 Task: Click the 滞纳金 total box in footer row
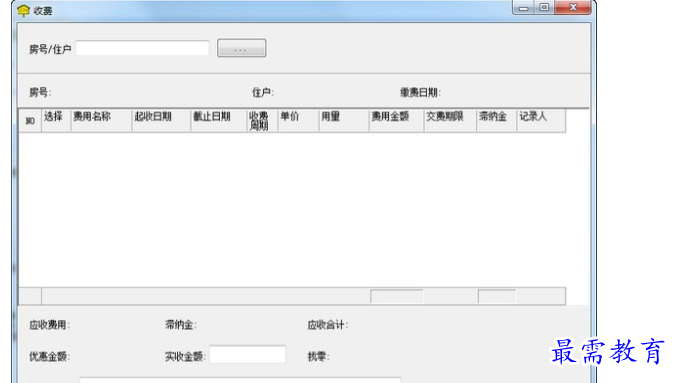tap(497, 296)
